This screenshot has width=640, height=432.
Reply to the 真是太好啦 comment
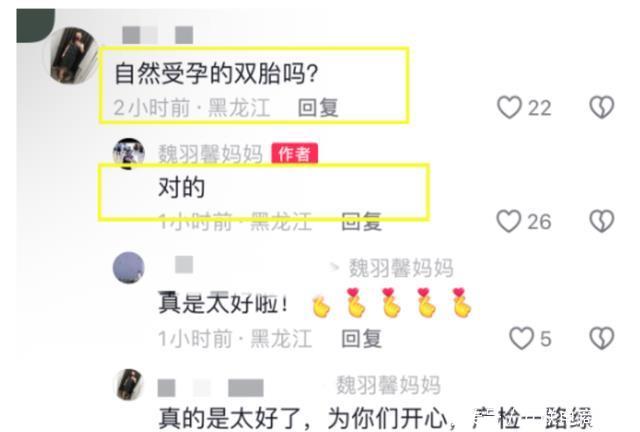coord(362,339)
